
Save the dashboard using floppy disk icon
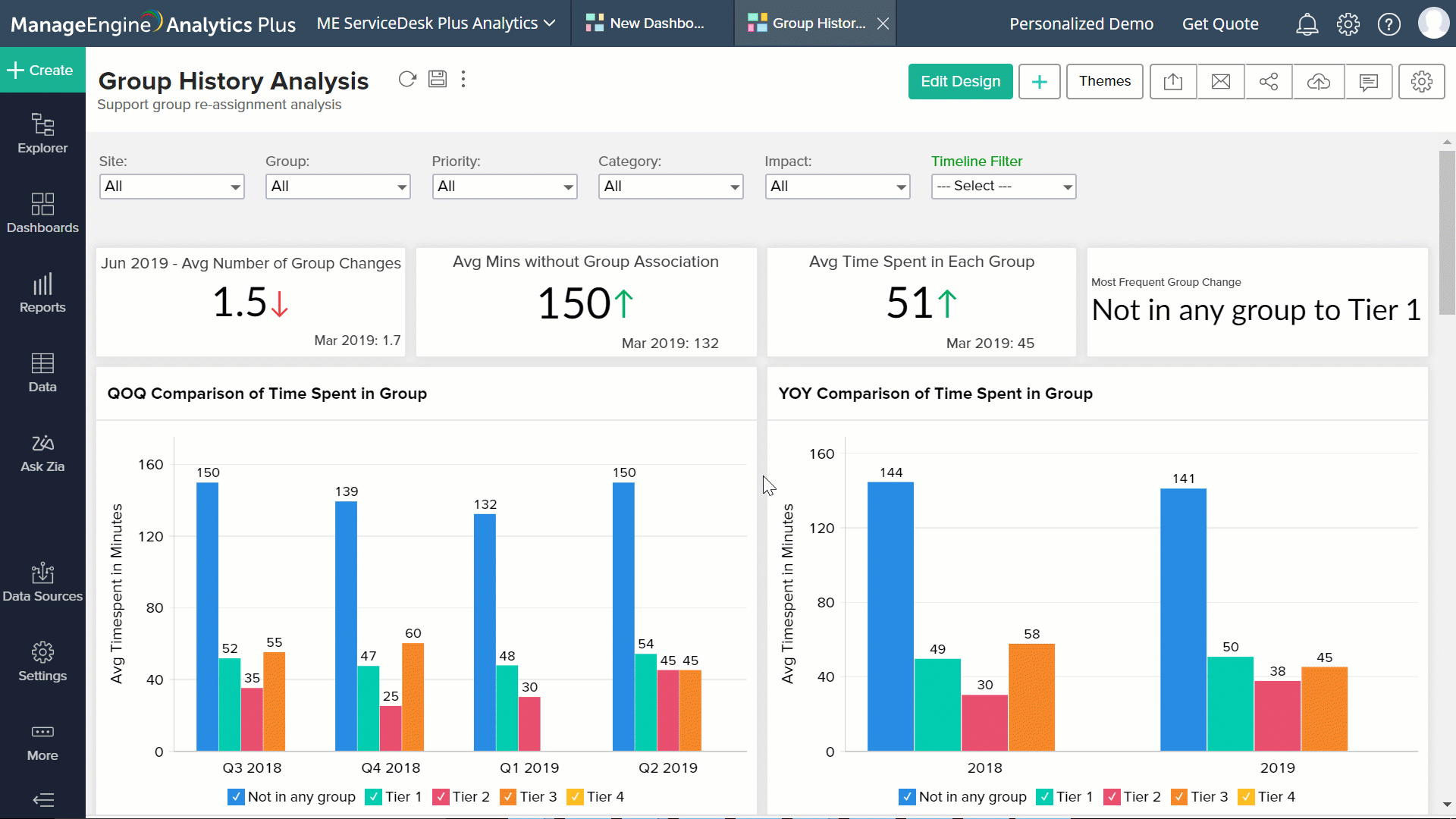438,79
